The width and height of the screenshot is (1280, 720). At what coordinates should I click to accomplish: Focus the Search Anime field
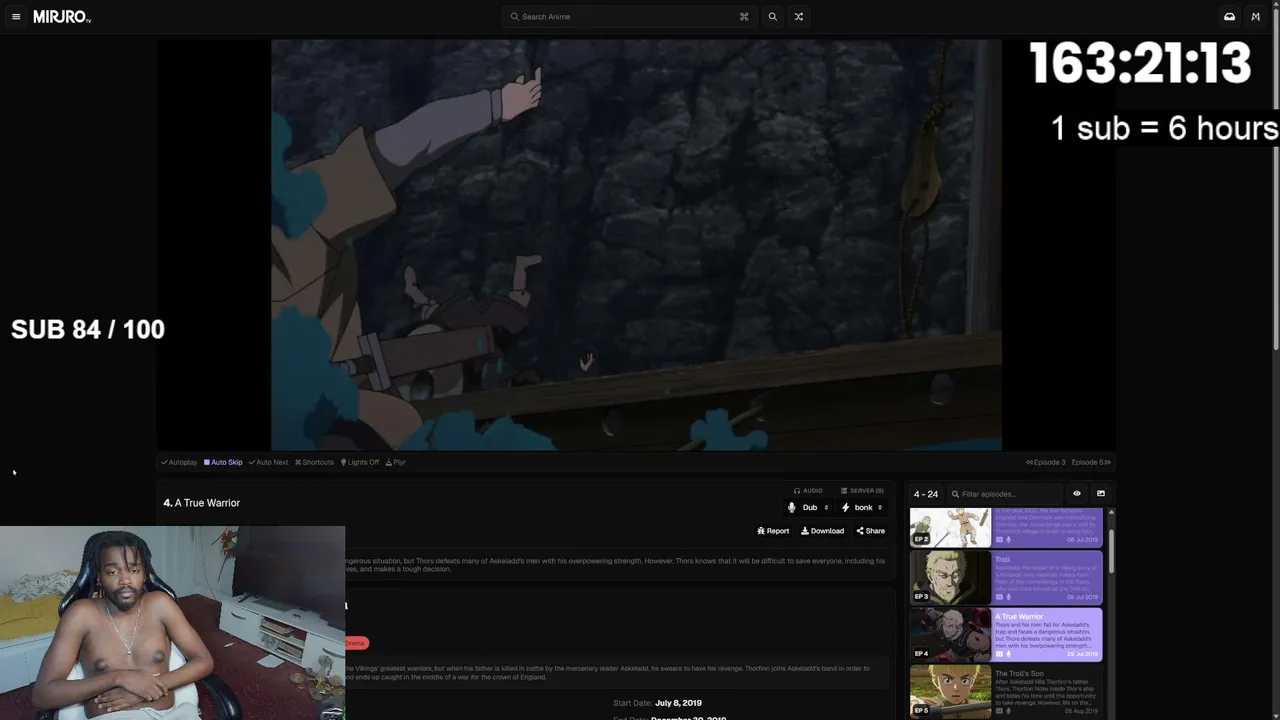tap(630, 17)
